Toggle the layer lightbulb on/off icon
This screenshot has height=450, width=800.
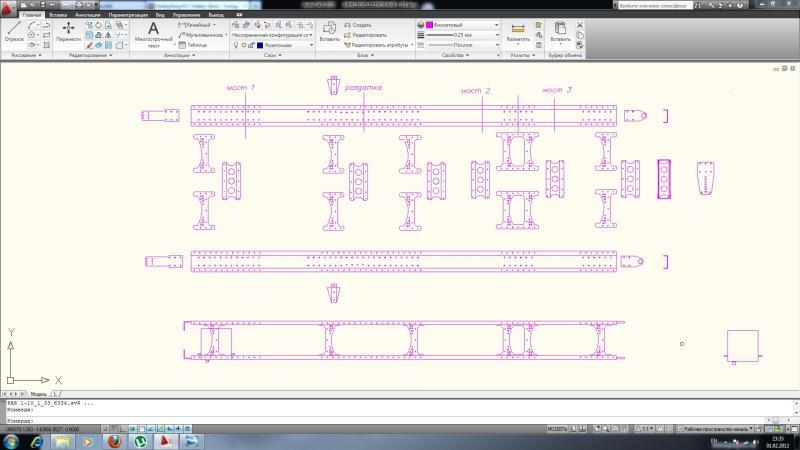(236, 45)
